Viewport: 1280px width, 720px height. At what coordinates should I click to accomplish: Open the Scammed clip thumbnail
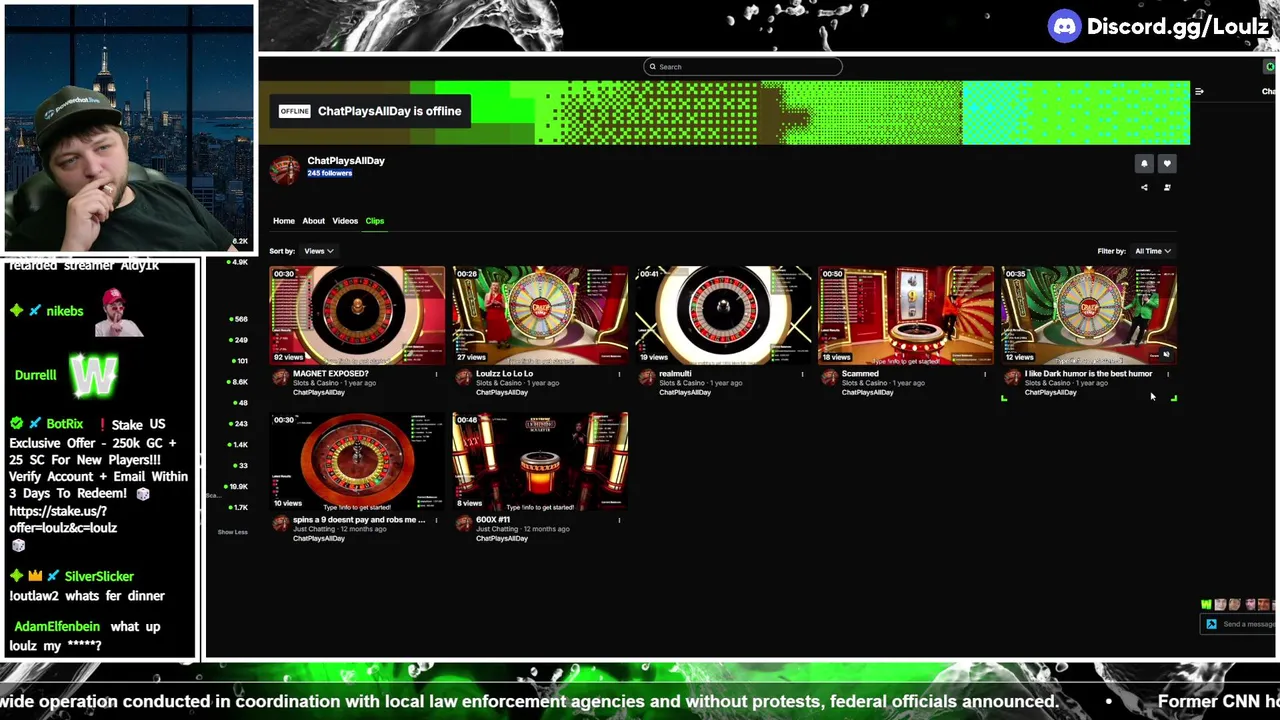point(906,315)
